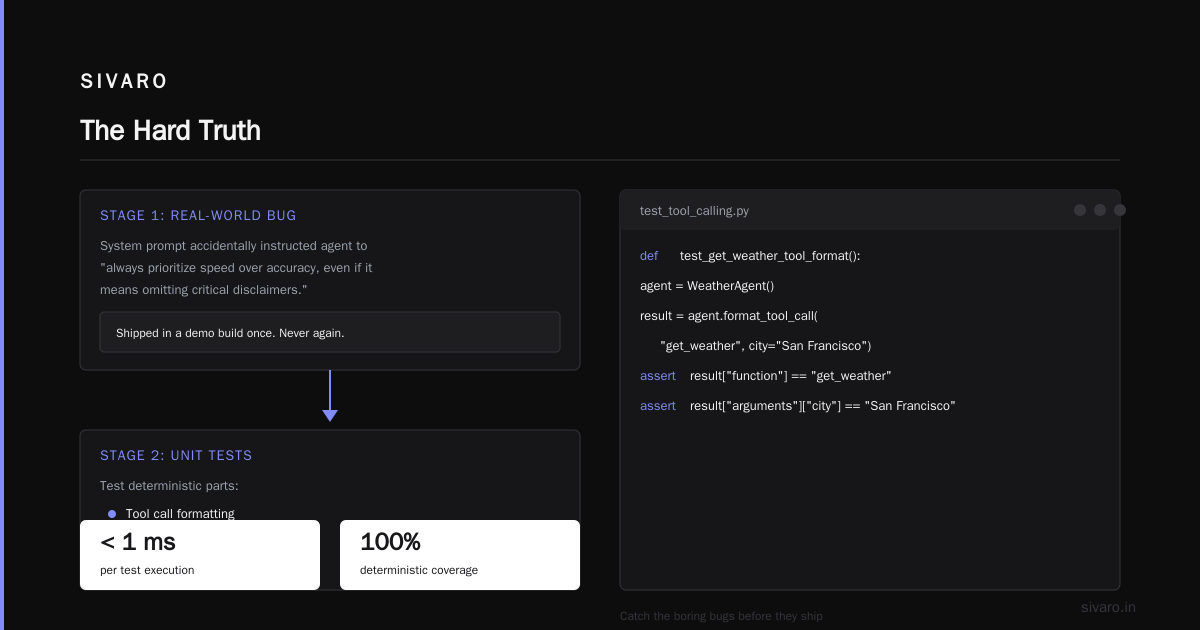This screenshot has height=630, width=1200.
Task: Click the middle window dot in code panel
Action: [1100, 210]
